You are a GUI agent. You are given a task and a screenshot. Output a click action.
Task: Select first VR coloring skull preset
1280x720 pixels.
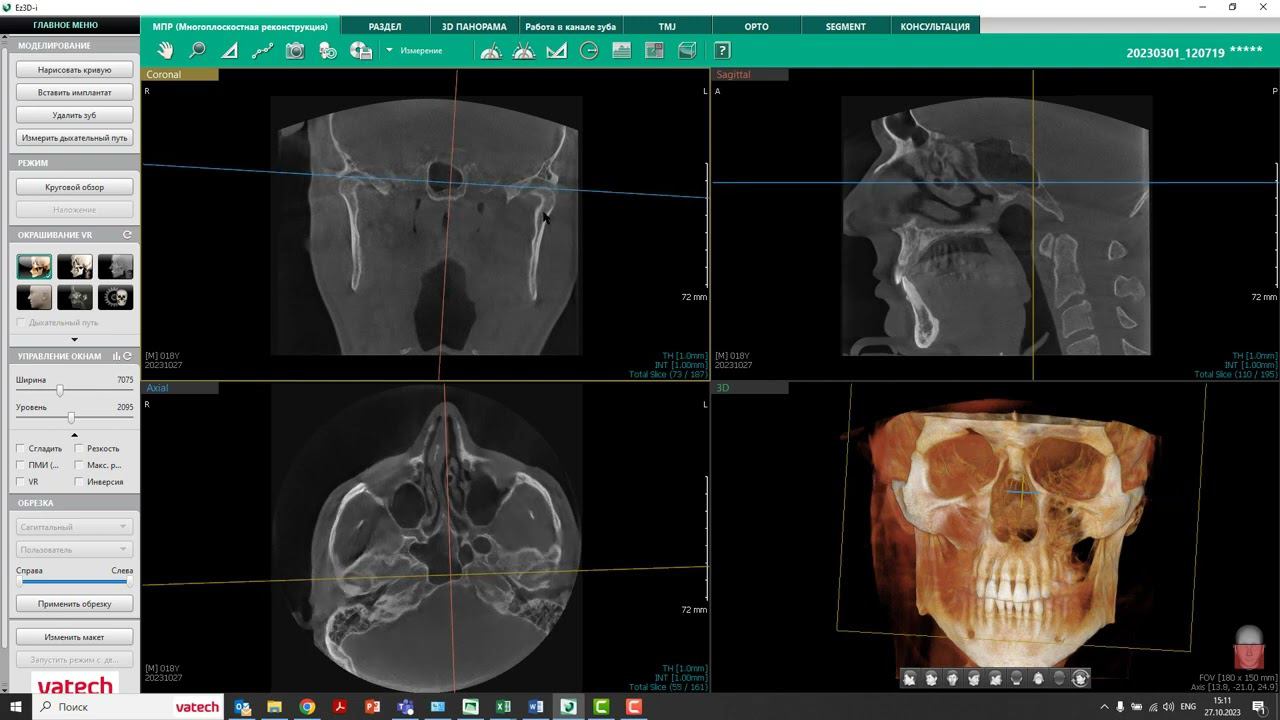point(34,267)
